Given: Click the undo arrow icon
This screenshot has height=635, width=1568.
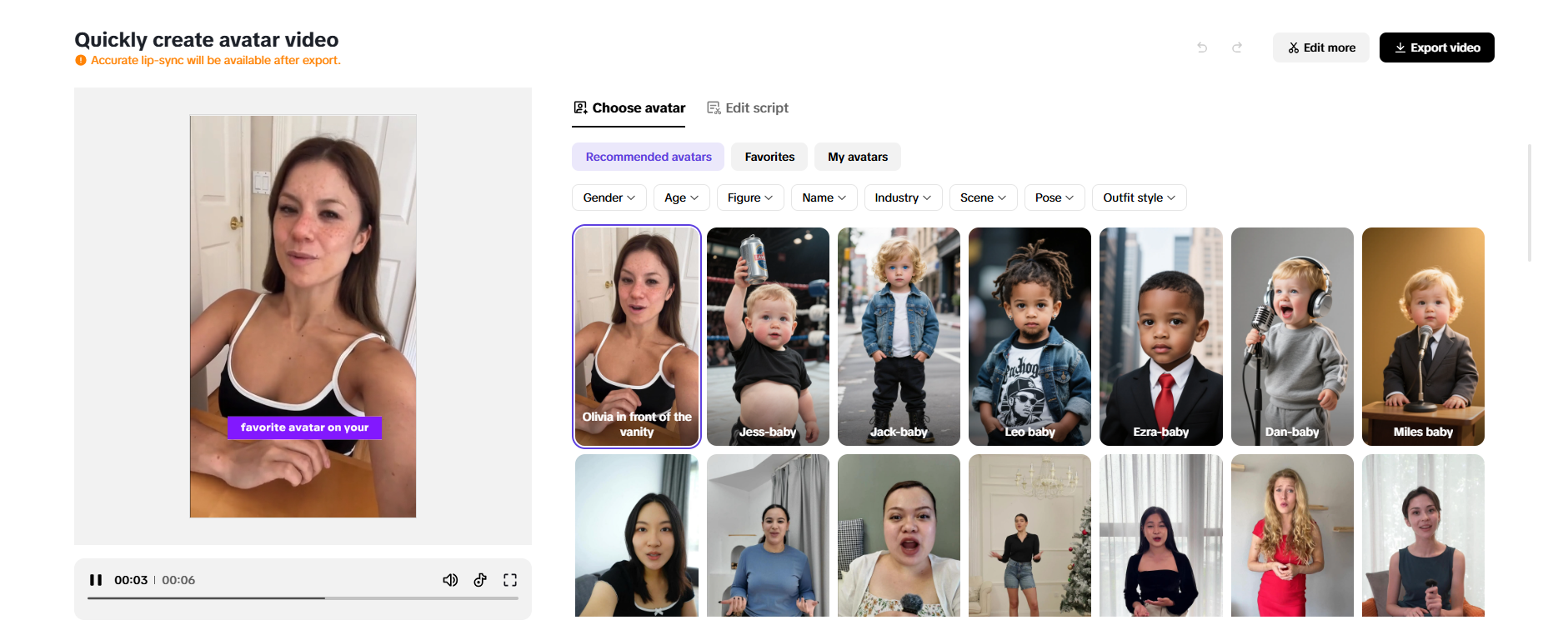Looking at the screenshot, I should pos(1202,47).
